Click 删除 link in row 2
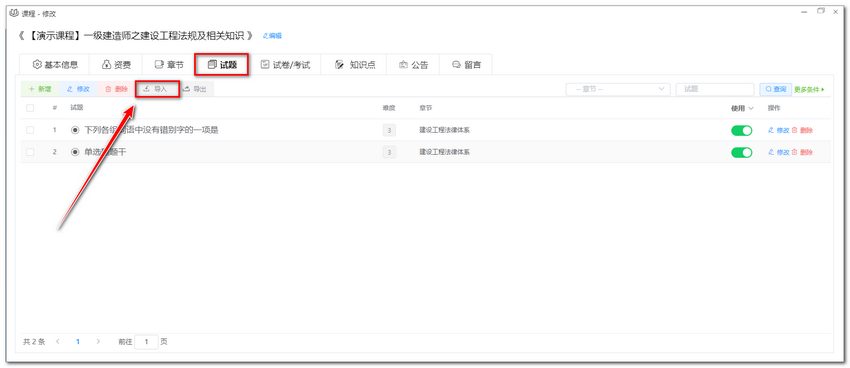Image resolution: width=850 pixels, height=368 pixels. pos(802,152)
